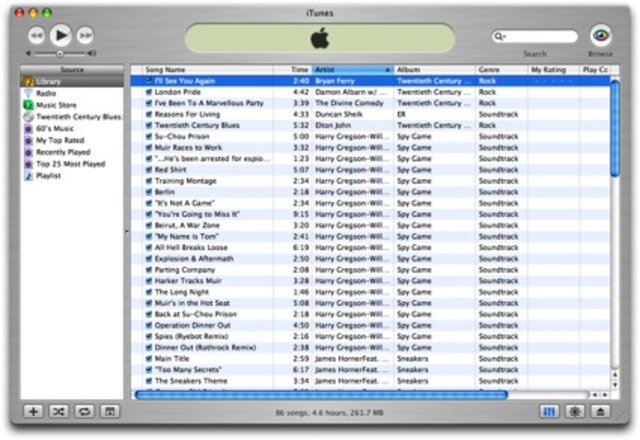The image size is (640, 440).
Task: Skip to next track with forward button
Action: pos(85,36)
